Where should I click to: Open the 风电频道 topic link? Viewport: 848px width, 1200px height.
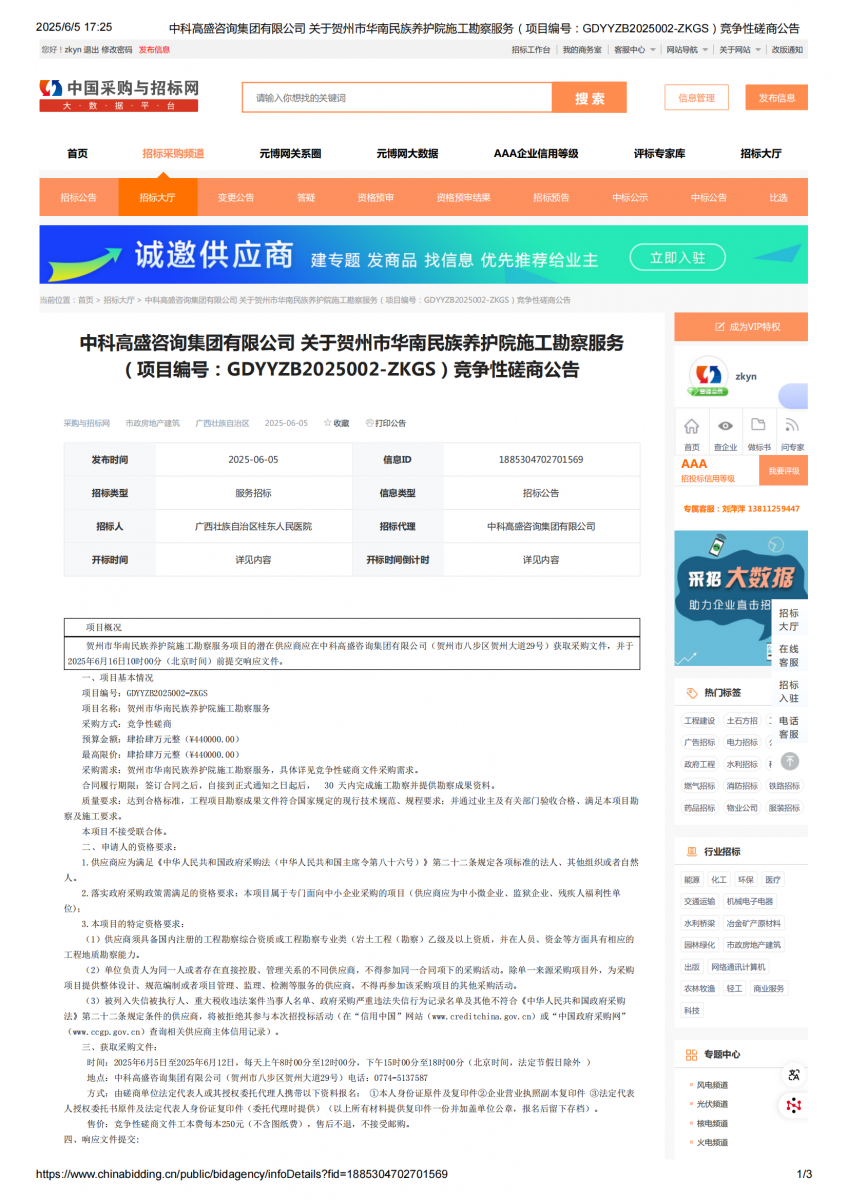click(712, 1085)
